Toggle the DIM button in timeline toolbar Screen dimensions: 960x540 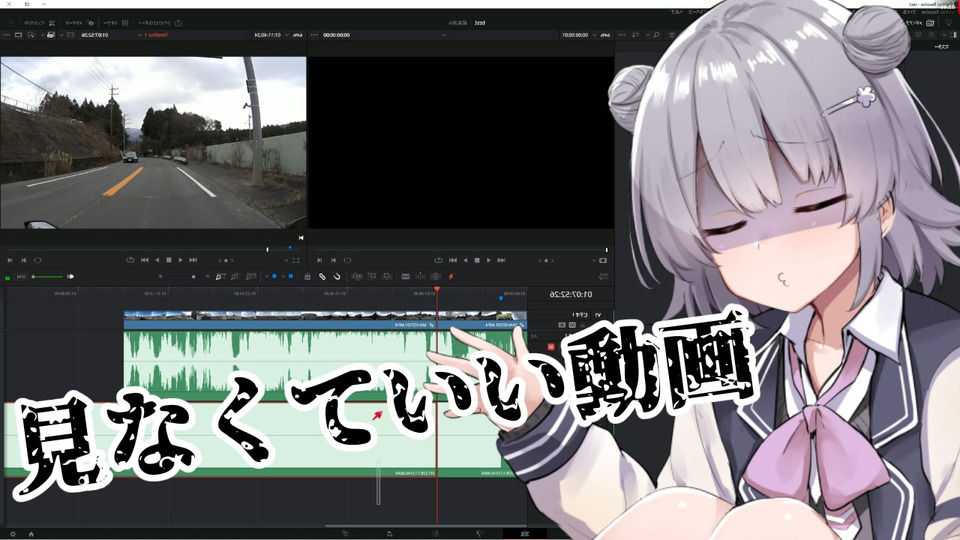21,277
